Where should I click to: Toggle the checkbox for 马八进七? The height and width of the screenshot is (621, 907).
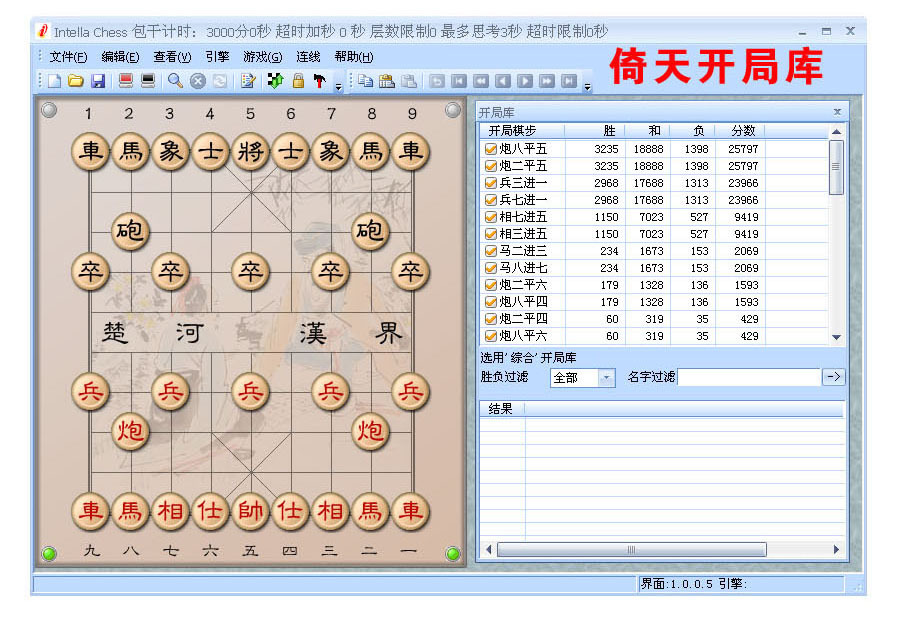click(x=491, y=268)
